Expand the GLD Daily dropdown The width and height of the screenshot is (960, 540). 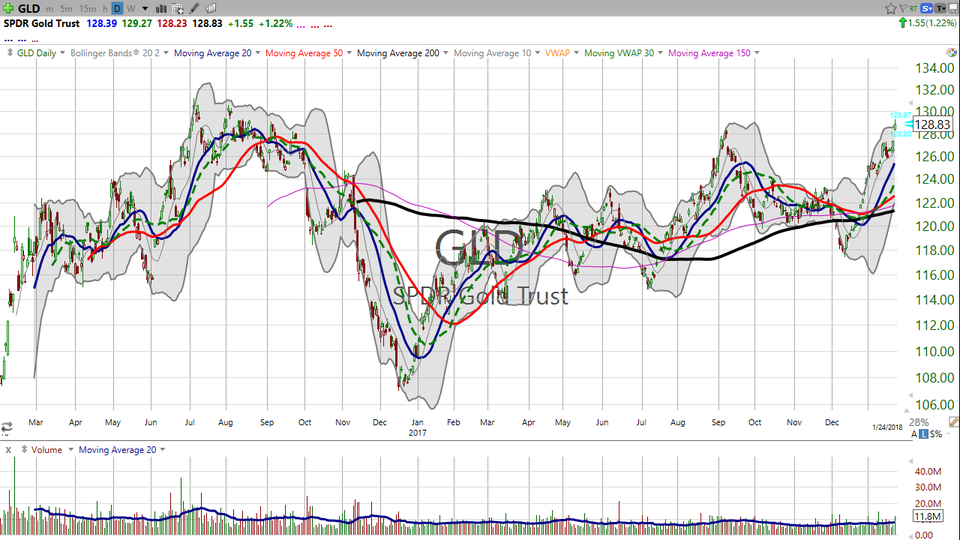point(62,53)
